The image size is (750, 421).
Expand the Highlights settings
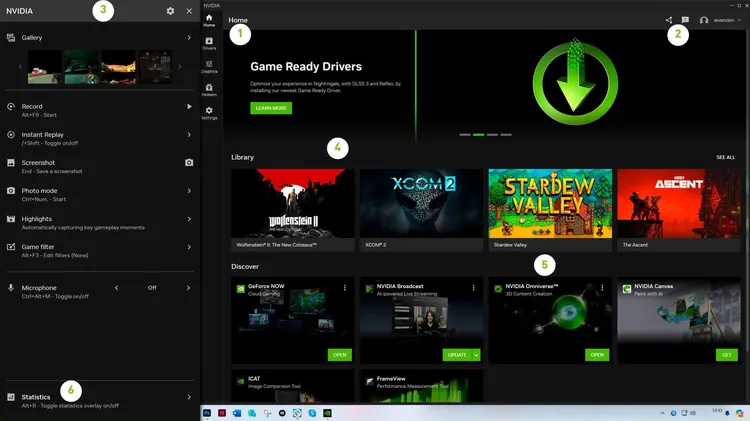(x=189, y=219)
